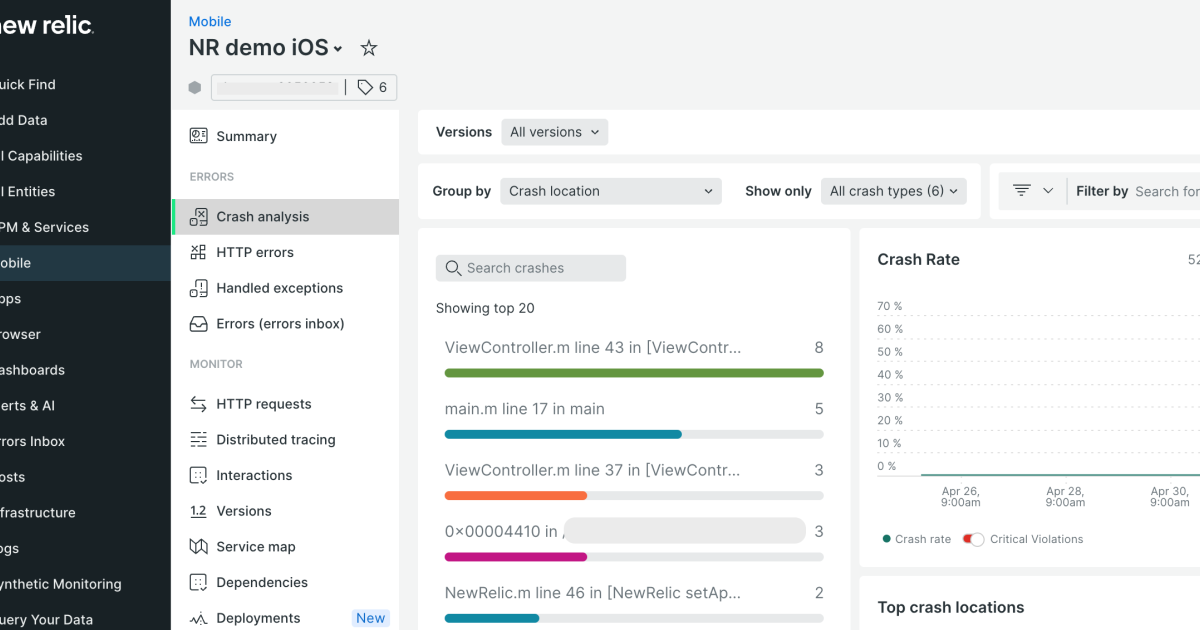Image resolution: width=1200 pixels, height=630 pixels.
Task: Click the Mobile breadcrumb link
Action: click(209, 21)
